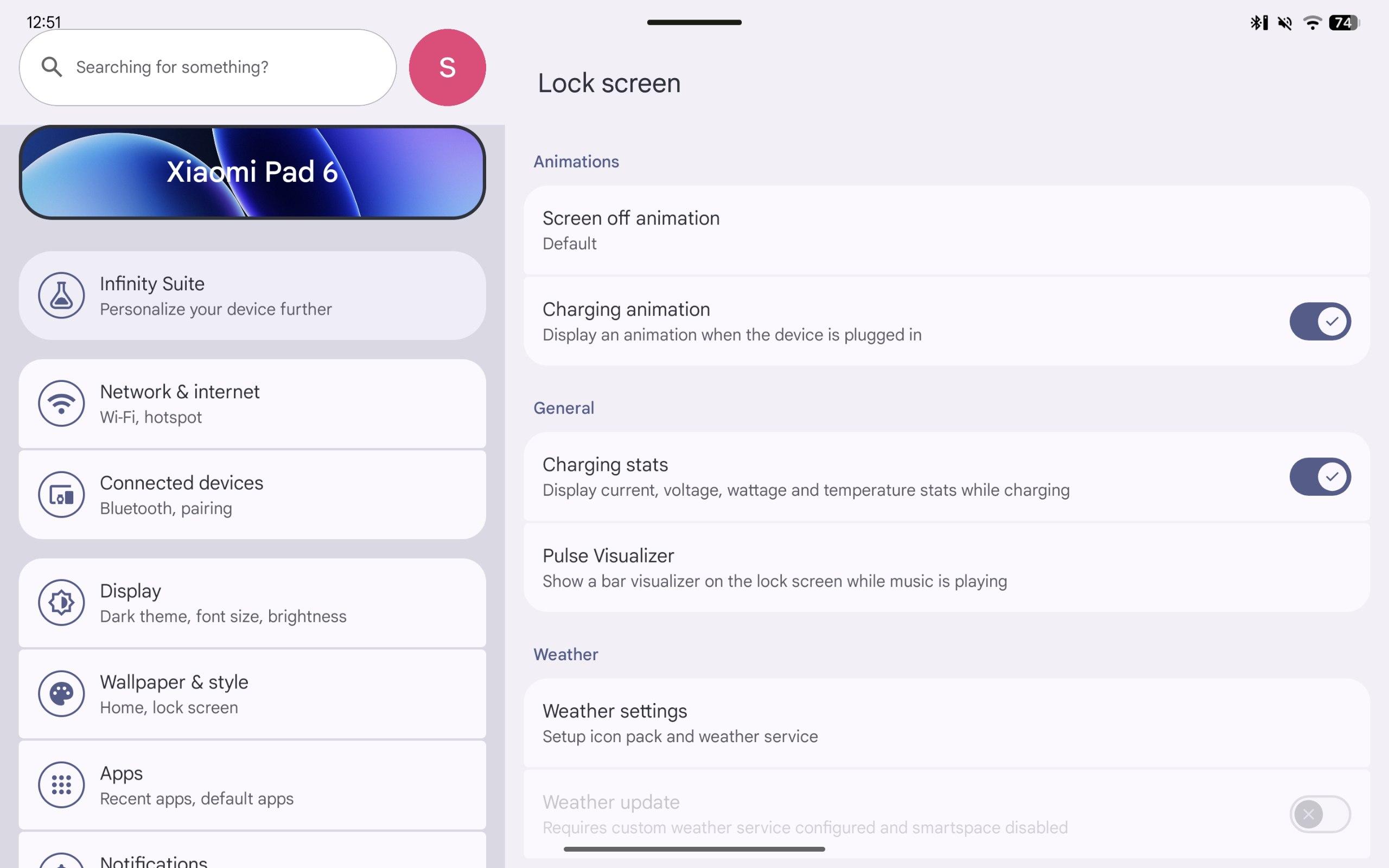Click the Connected devices icon
1389x868 pixels.
(61, 494)
